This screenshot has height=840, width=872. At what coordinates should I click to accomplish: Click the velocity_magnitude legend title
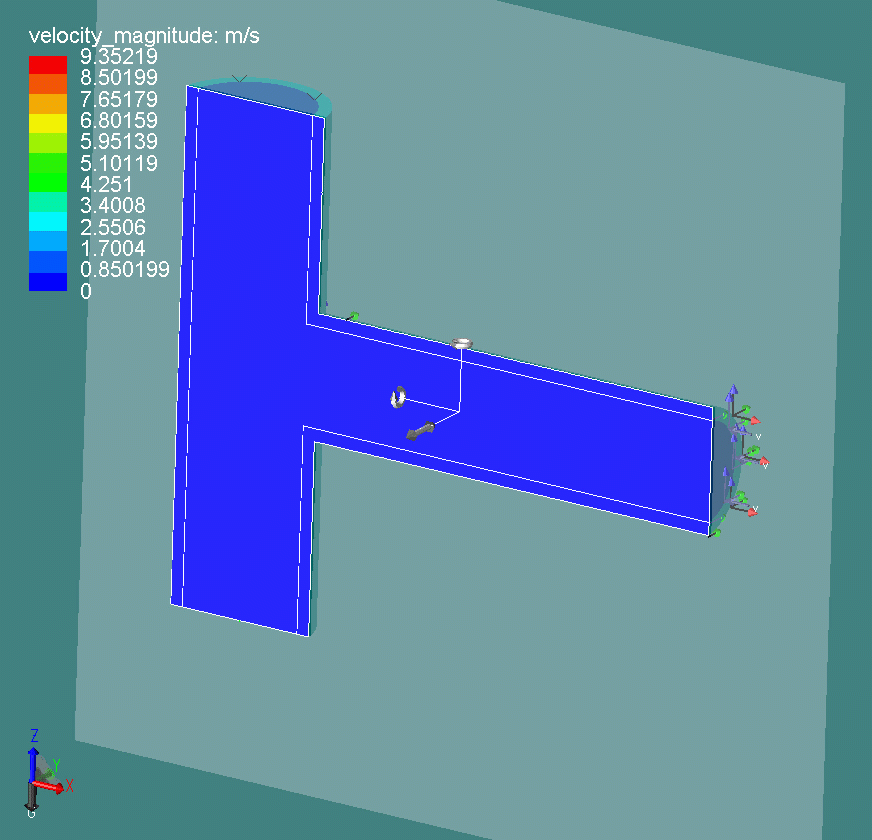point(144,37)
